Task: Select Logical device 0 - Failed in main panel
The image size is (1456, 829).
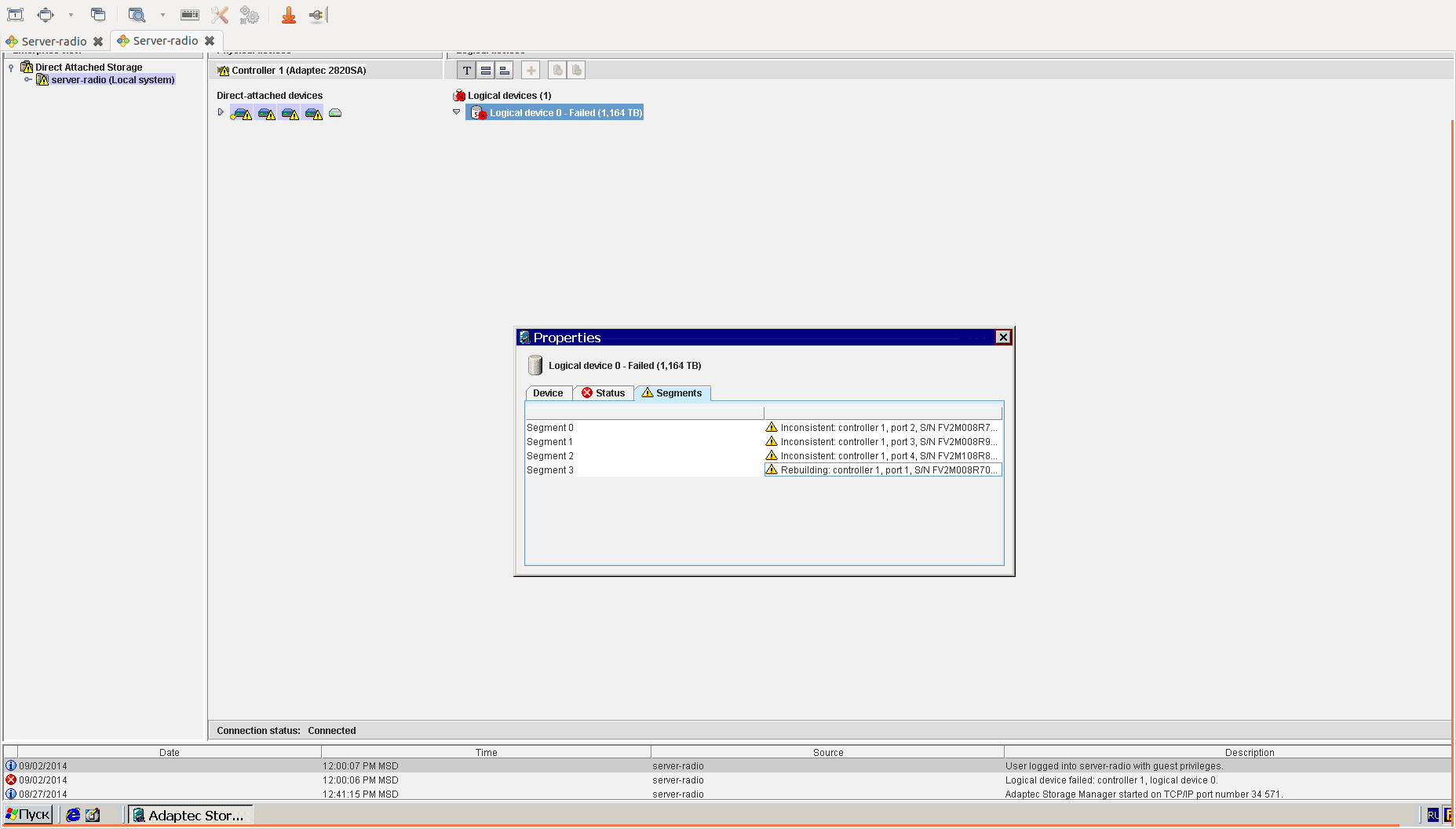Action: 555,113
